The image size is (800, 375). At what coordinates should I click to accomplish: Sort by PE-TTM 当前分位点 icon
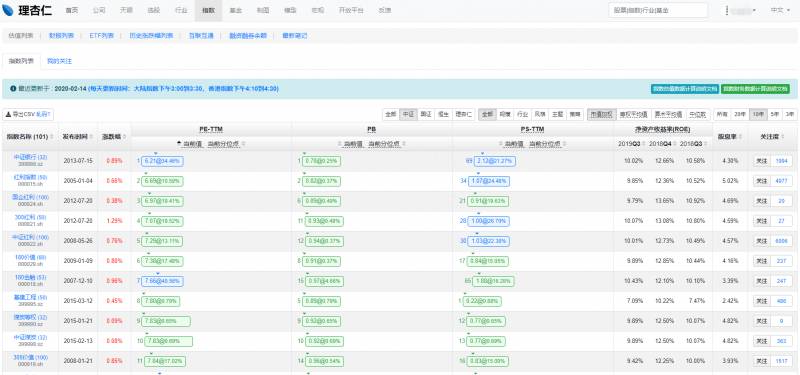(x=243, y=144)
